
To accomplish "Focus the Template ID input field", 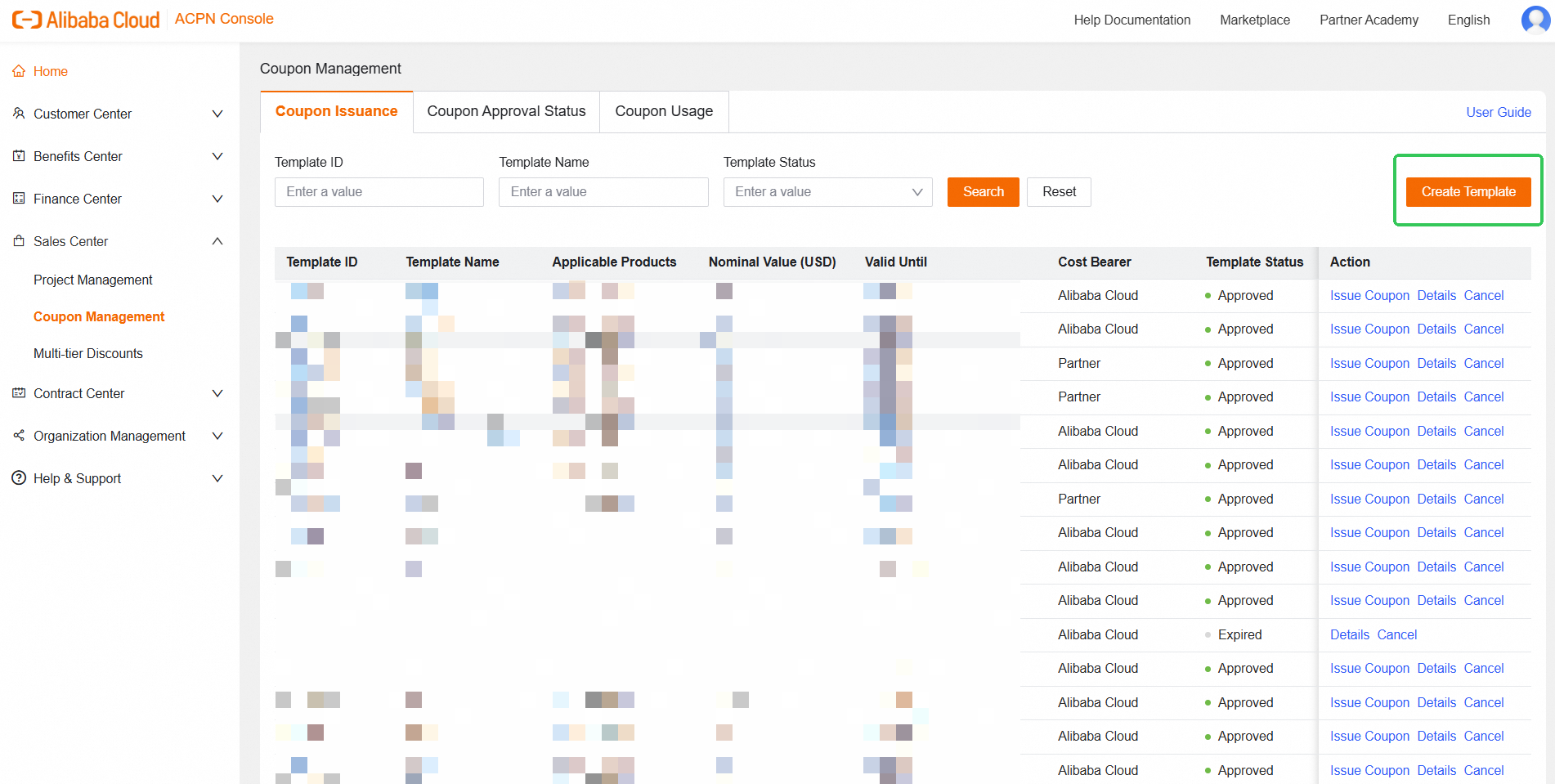I will click(x=379, y=192).
